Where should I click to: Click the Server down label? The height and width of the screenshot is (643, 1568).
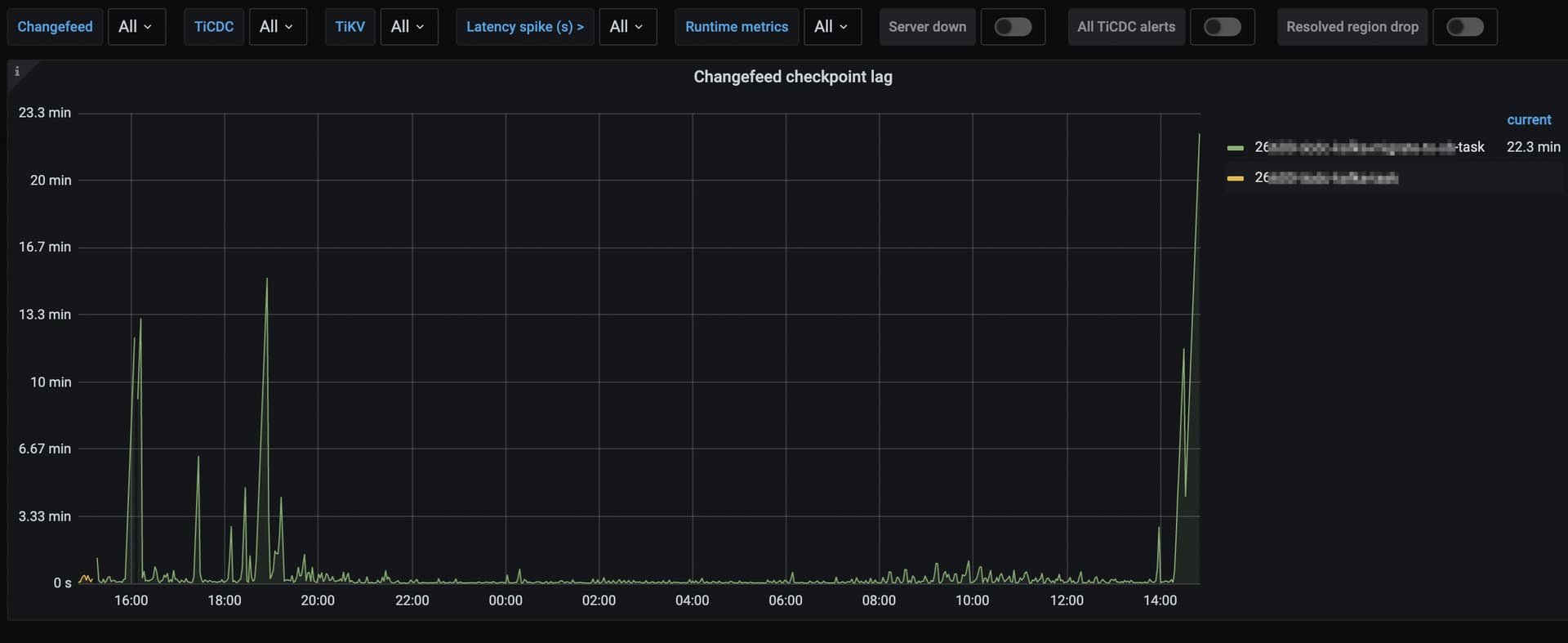[927, 27]
